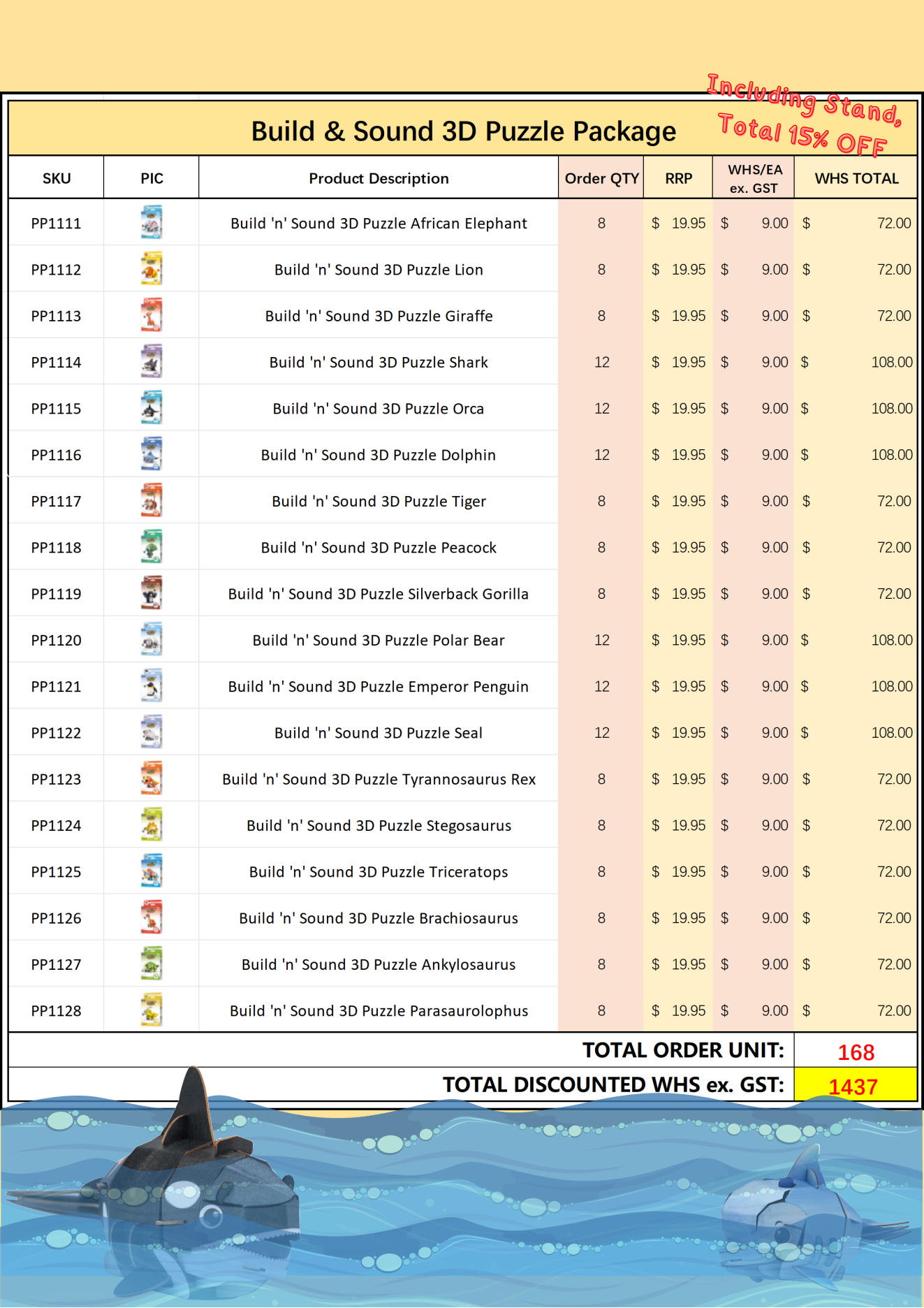This screenshot has width=924, height=1308.
Task: Select the Emperor Penguin puzzle picture
Action: click(x=152, y=686)
